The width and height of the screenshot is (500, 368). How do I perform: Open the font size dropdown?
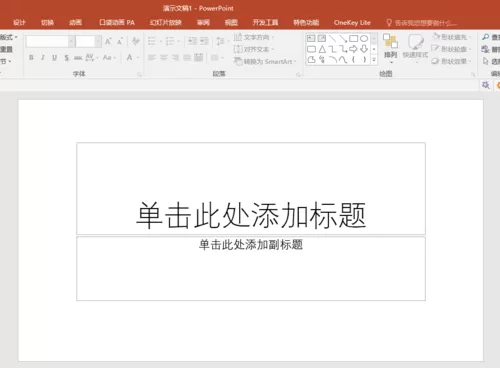coord(98,41)
